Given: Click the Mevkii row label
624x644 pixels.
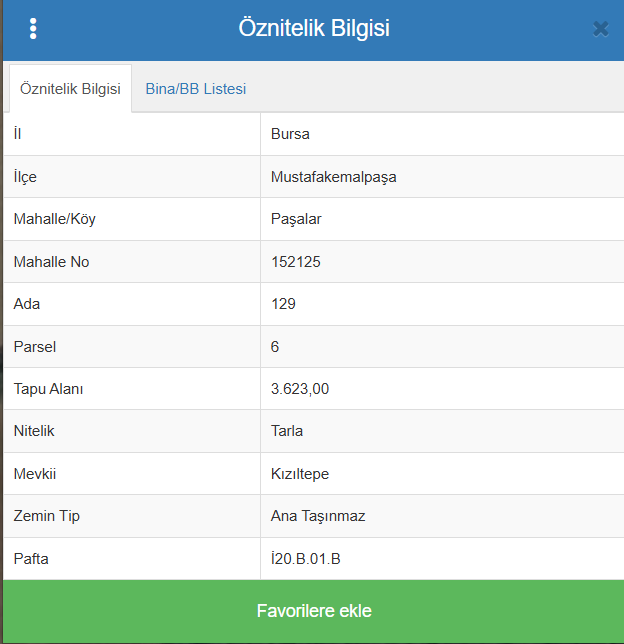Looking at the screenshot, I should click(x=35, y=474).
